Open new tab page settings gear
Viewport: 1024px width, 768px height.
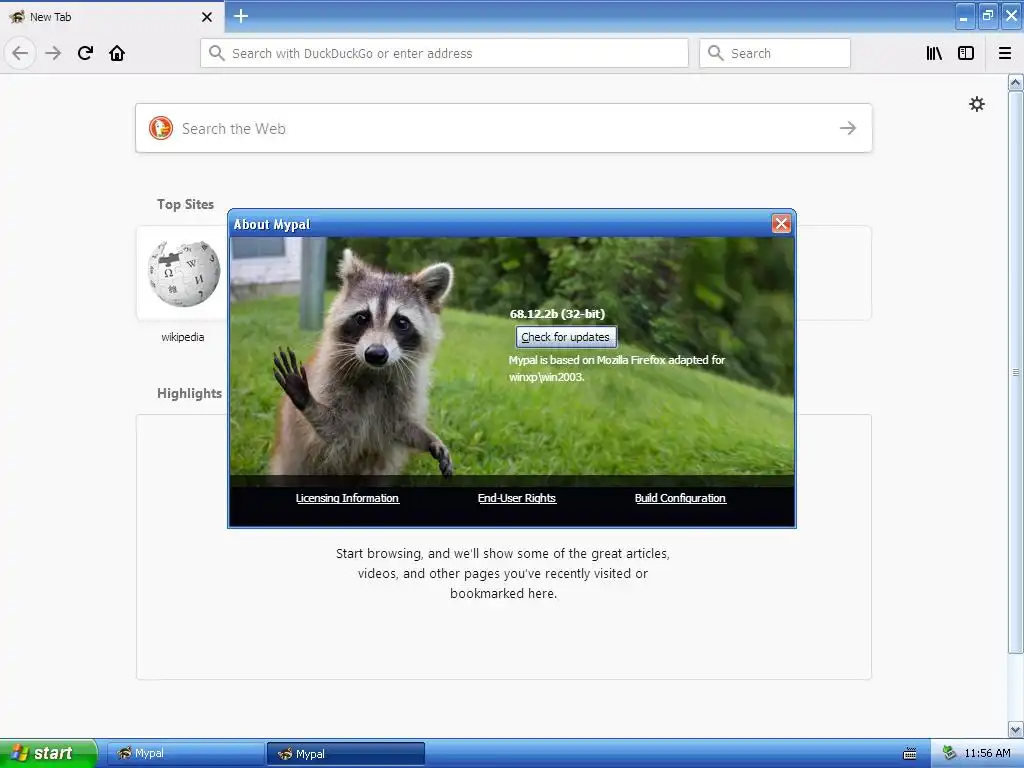pos(976,104)
